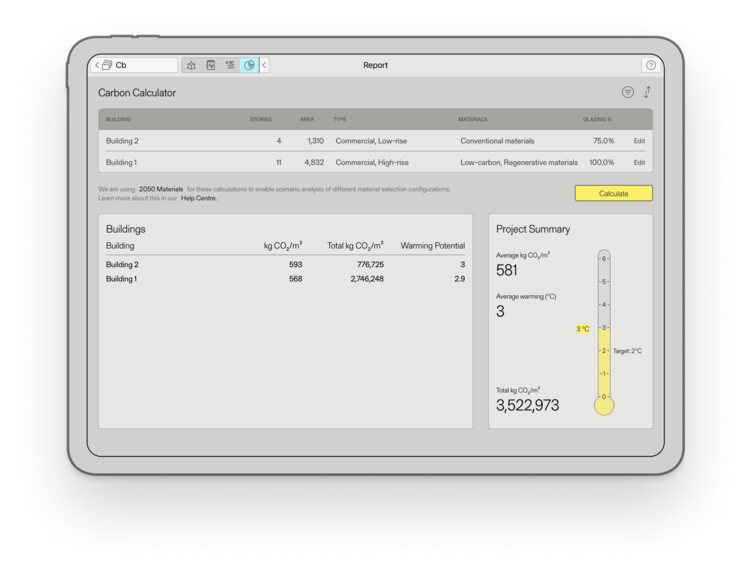Click the 776,725 total value
This screenshot has width=750, height=572.
(x=370, y=264)
